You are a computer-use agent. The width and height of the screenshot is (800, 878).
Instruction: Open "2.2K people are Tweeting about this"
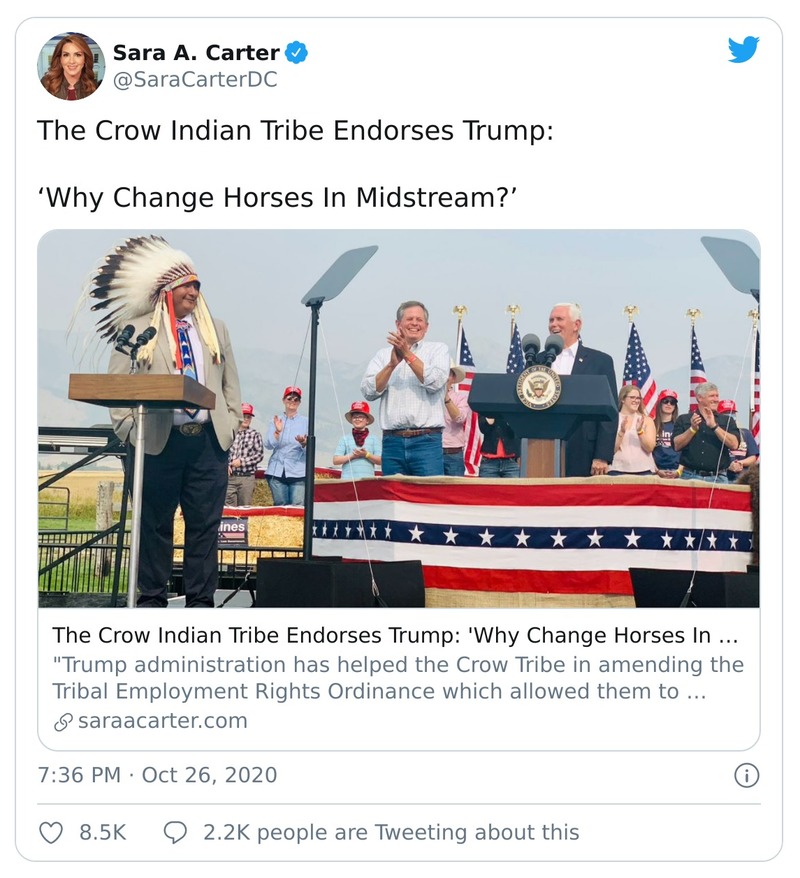(391, 832)
